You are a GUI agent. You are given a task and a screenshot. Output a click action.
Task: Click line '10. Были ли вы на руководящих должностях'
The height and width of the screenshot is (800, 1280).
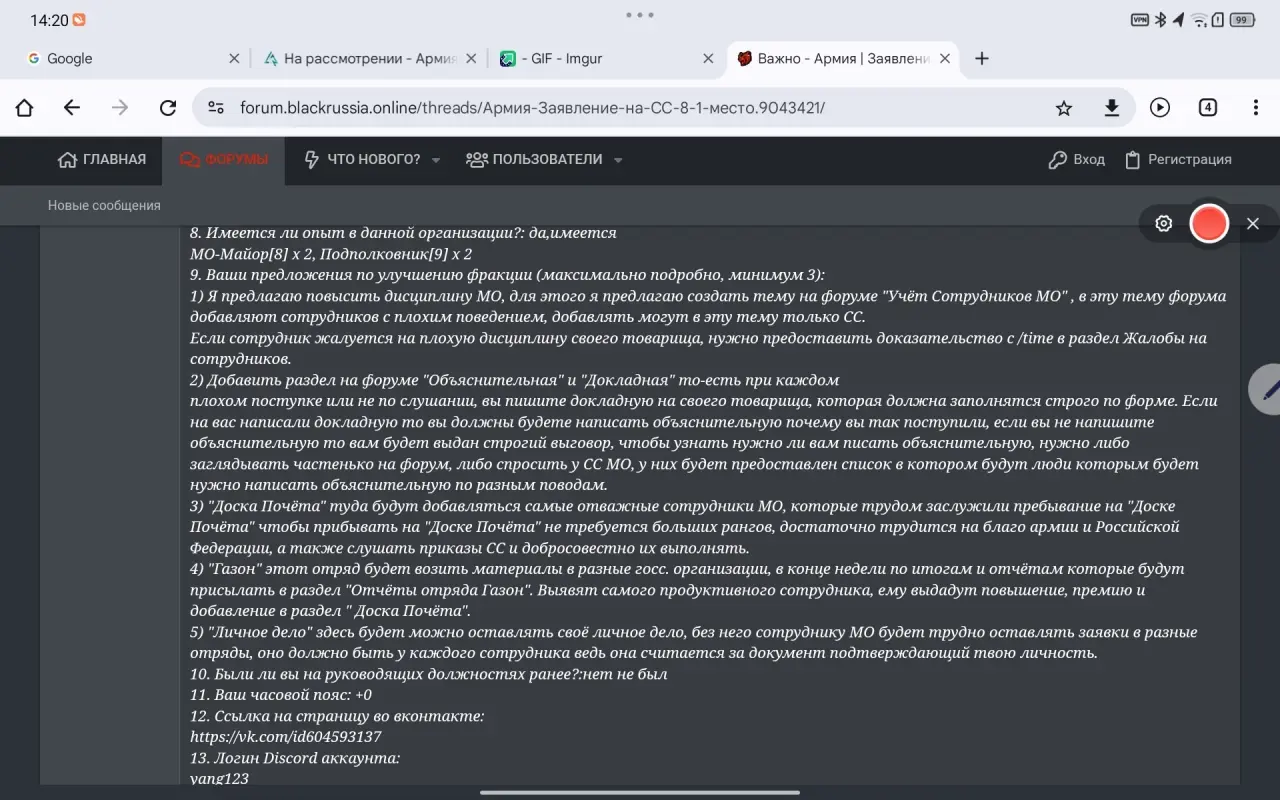pos(428,674)
